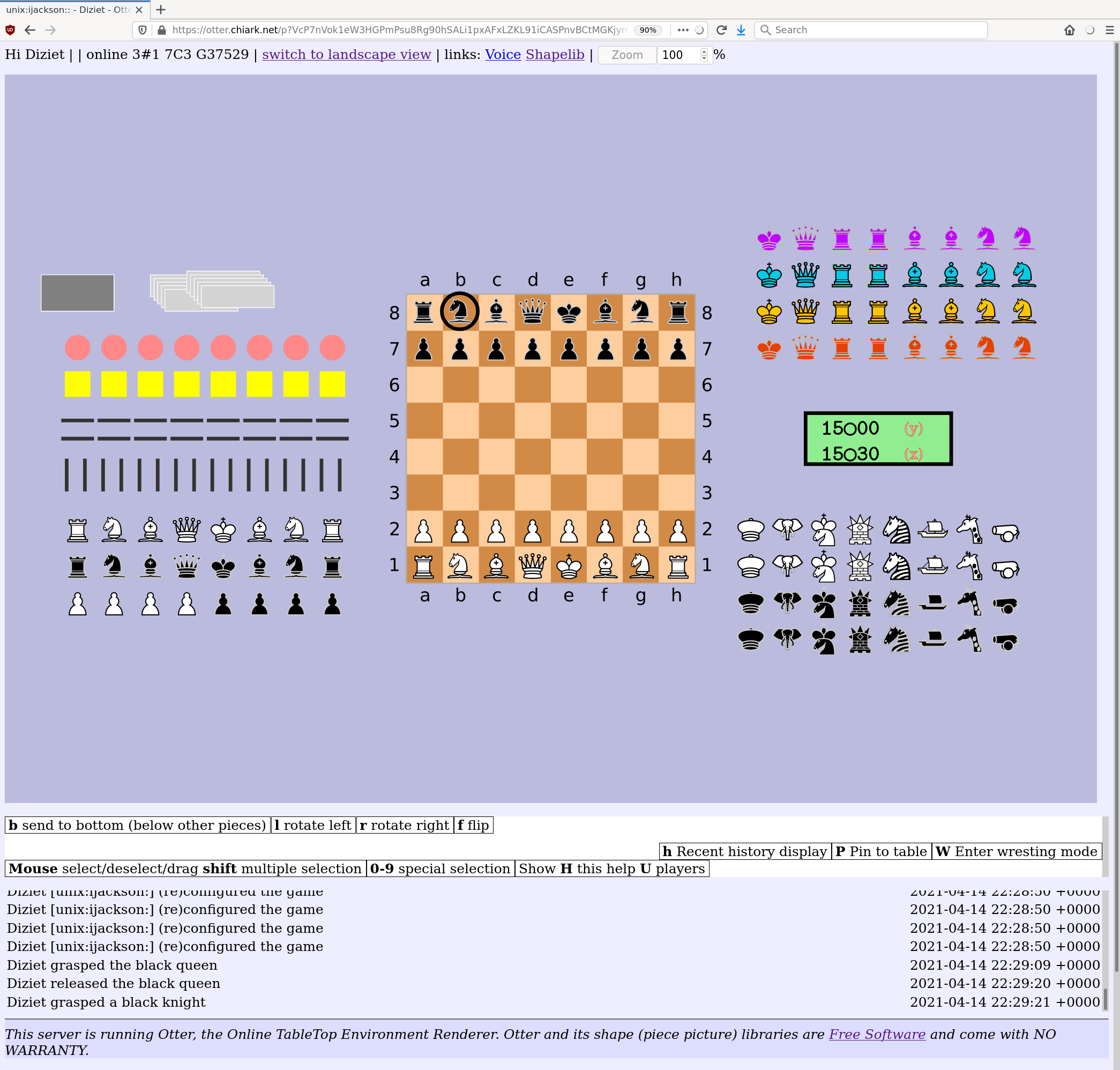This screenshot has width=1120, height=1070.
Task: Click the first yellow square token
Action: (x=78, y=384)
